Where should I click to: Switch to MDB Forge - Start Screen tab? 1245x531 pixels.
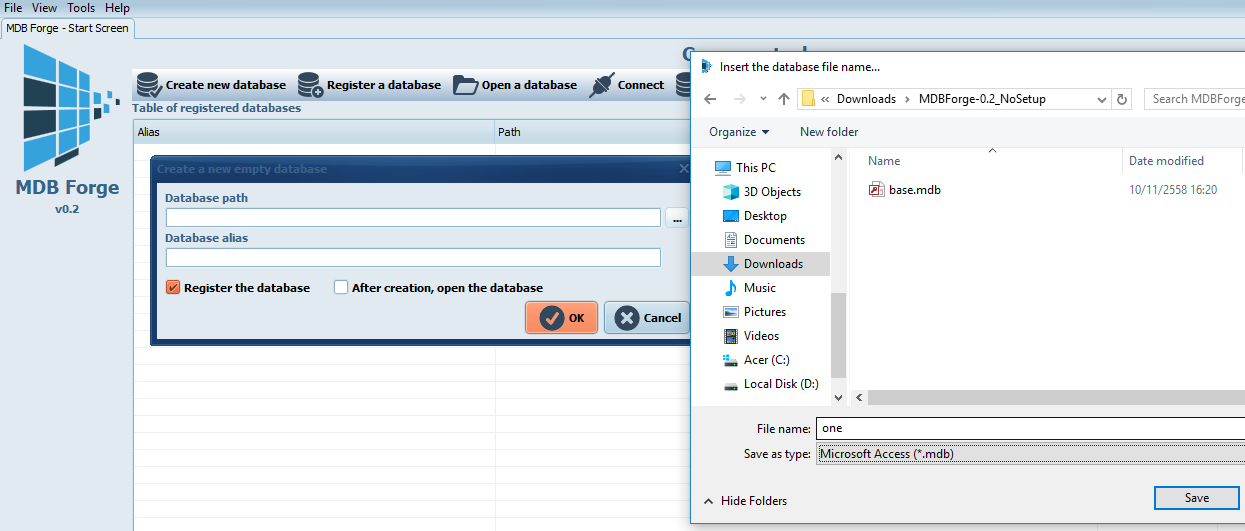(x=68, y=28)
